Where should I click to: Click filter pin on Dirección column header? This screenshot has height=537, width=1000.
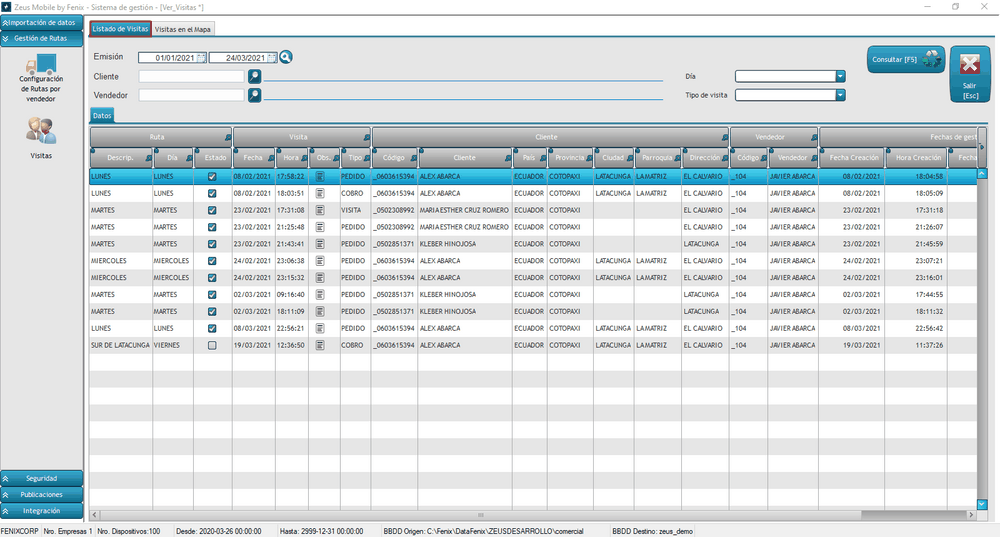click(724, 158)
